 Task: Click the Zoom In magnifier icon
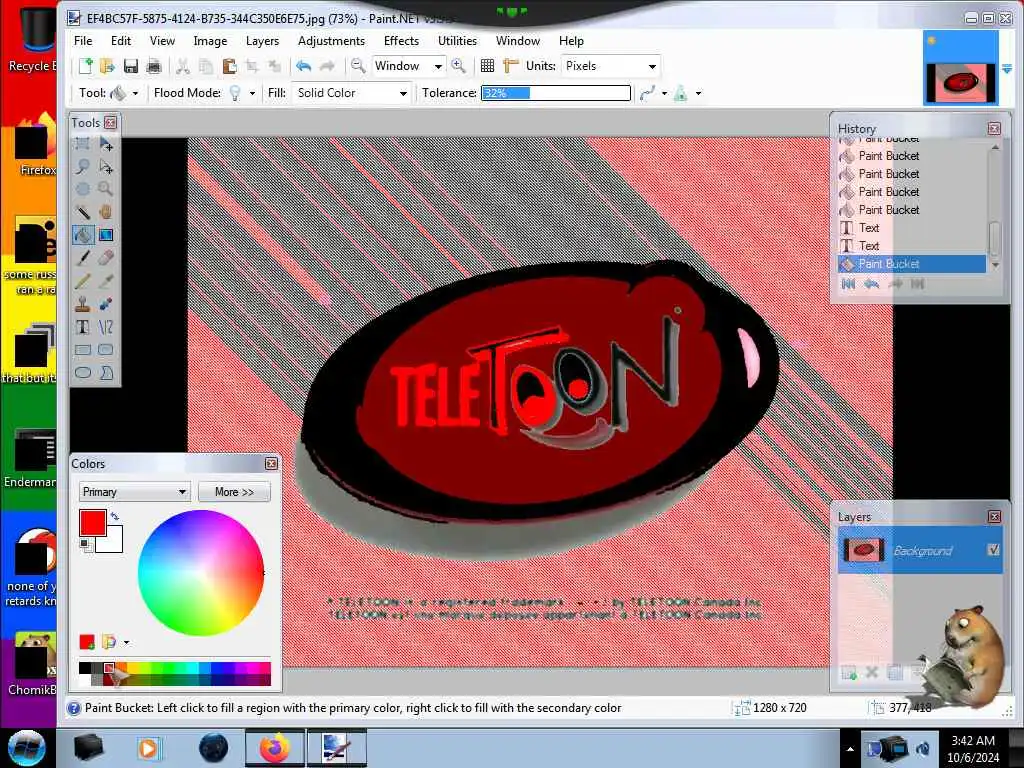point(458,66)
